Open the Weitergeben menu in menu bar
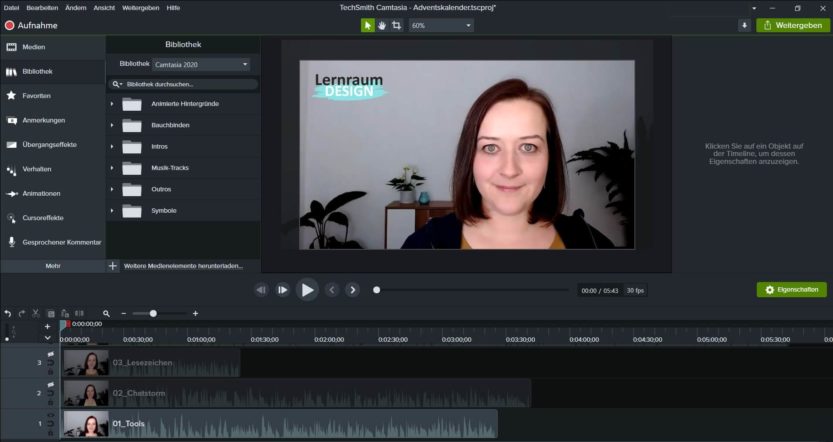Viewport: 833px width, 442px height. click(x=140, y=8)
